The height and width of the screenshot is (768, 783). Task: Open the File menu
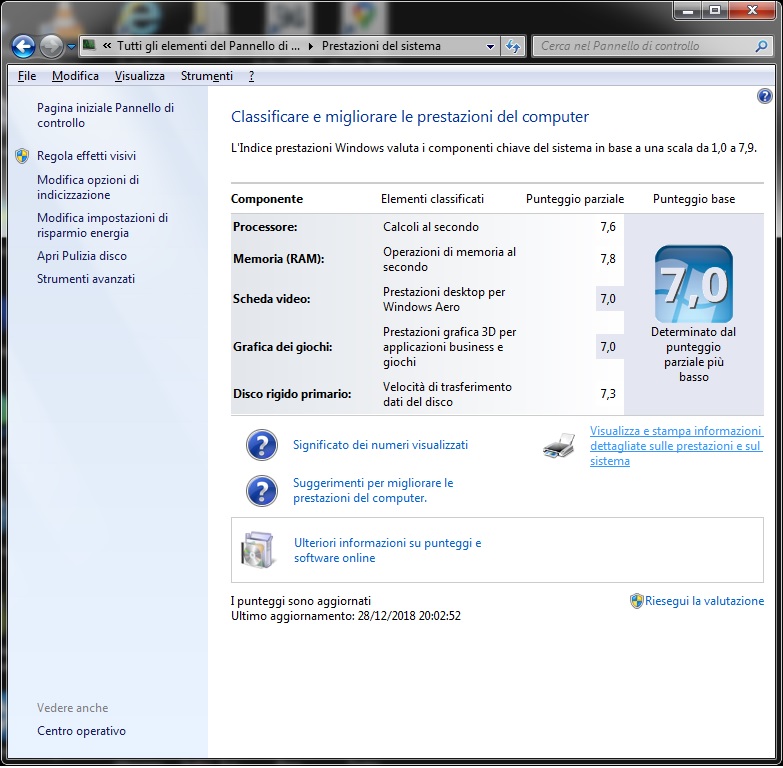[27, 76]
